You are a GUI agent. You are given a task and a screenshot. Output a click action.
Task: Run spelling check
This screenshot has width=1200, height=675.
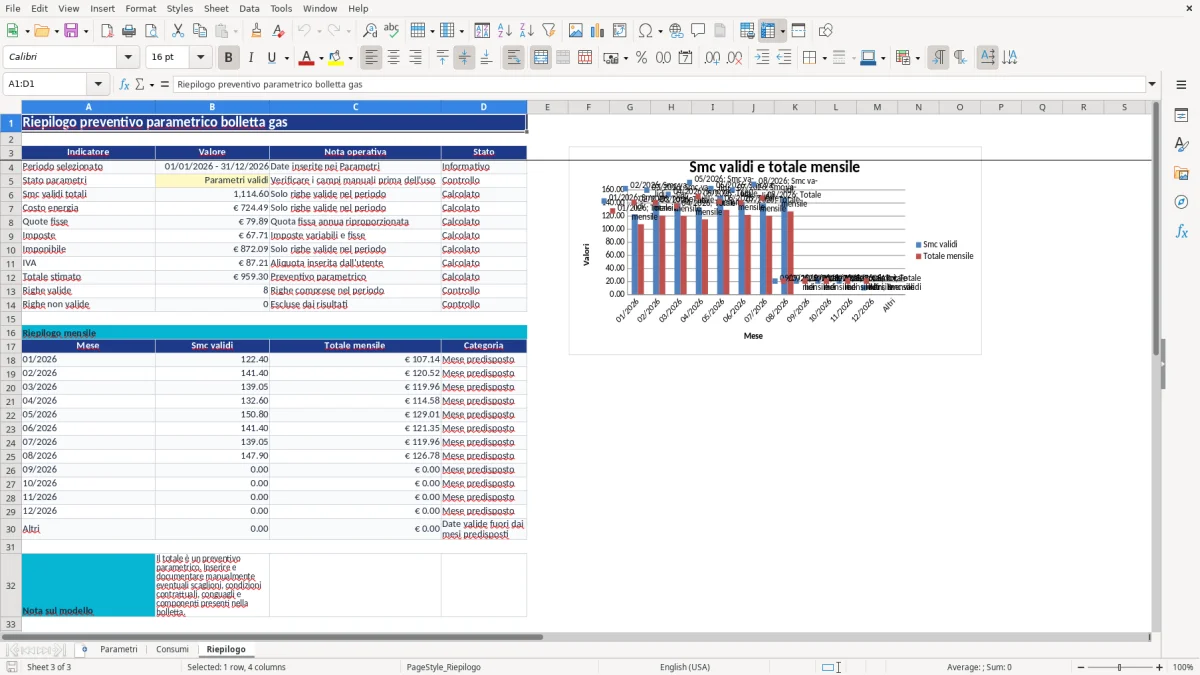(391, 31)
